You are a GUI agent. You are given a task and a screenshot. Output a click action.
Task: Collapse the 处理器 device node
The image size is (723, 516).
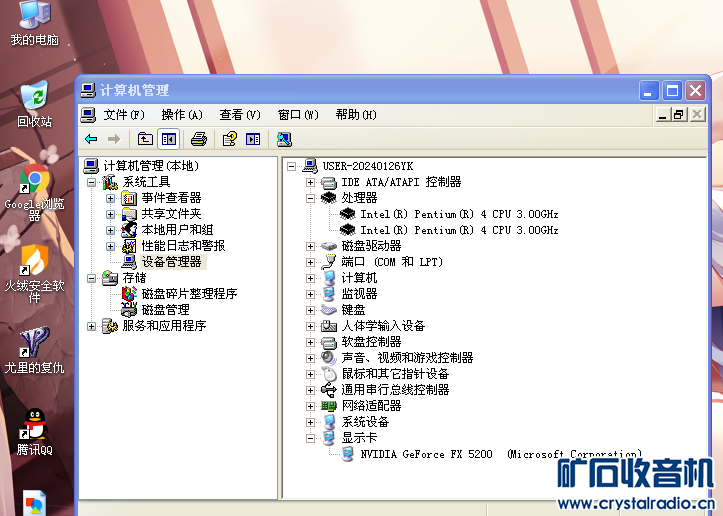[x=310, y=198]
